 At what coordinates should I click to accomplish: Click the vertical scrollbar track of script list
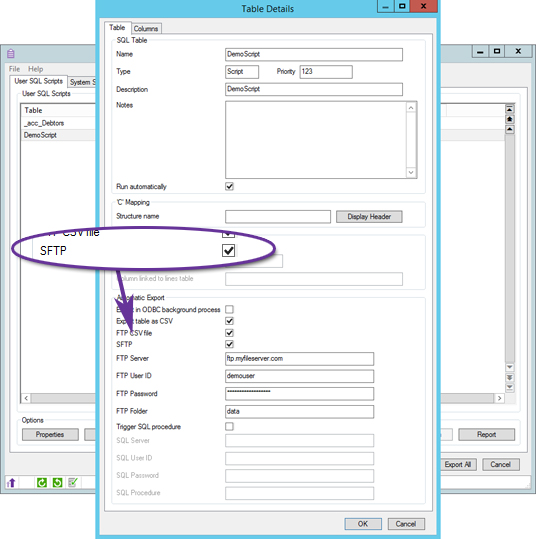point(510,248)
